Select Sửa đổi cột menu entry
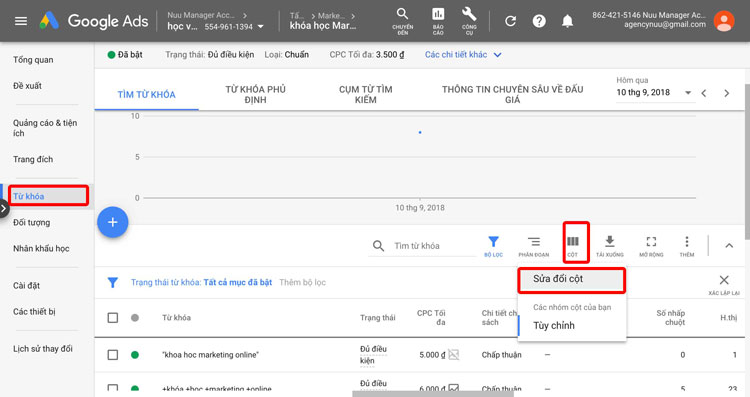This screenshot has width=750, height=397. pos(572,279)
